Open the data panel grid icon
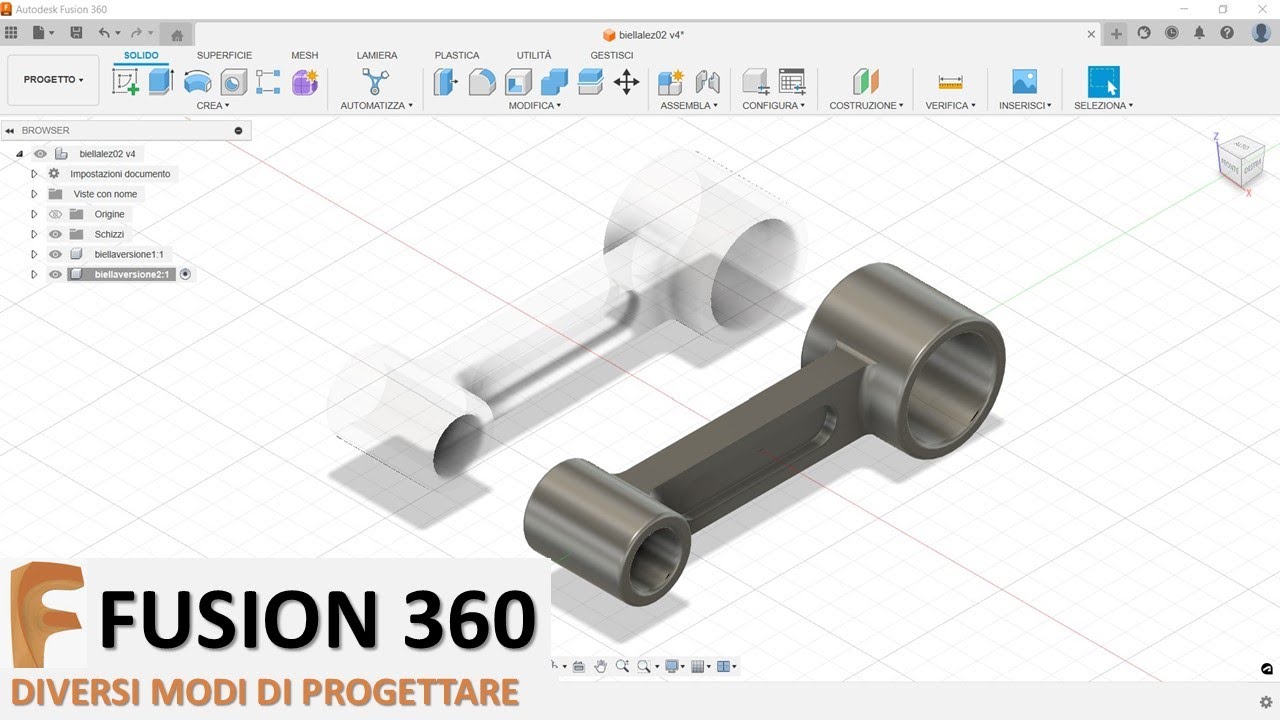Screen dimensions: 1280x720 coord(11,33)
